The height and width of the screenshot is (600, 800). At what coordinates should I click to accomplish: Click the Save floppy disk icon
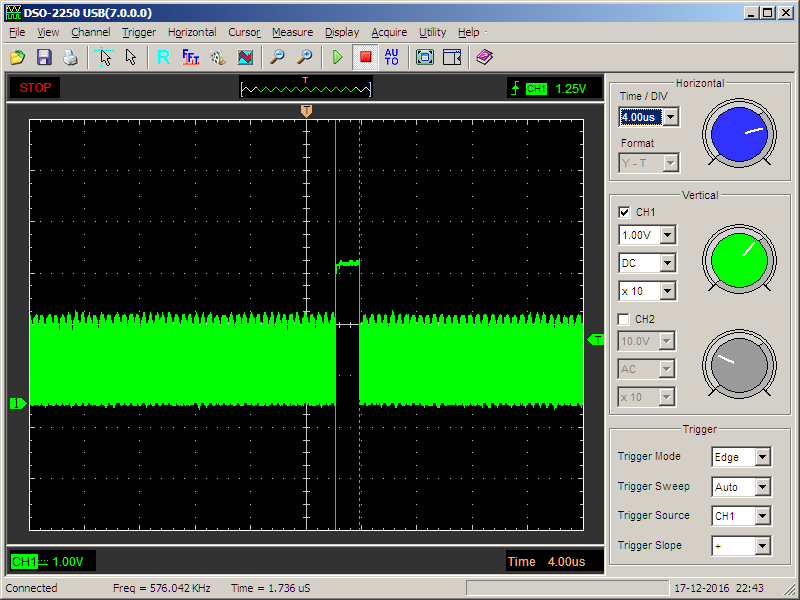click(44, 57)
